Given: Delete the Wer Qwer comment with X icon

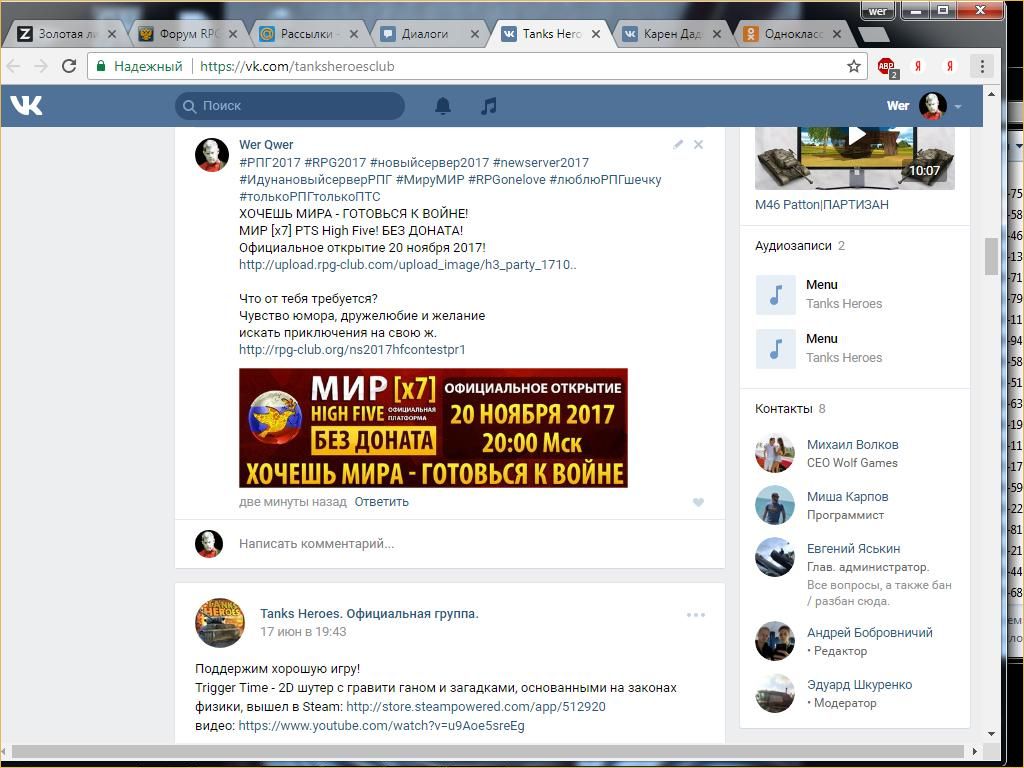Looking at the screenshot, I should tap(698, 144).
